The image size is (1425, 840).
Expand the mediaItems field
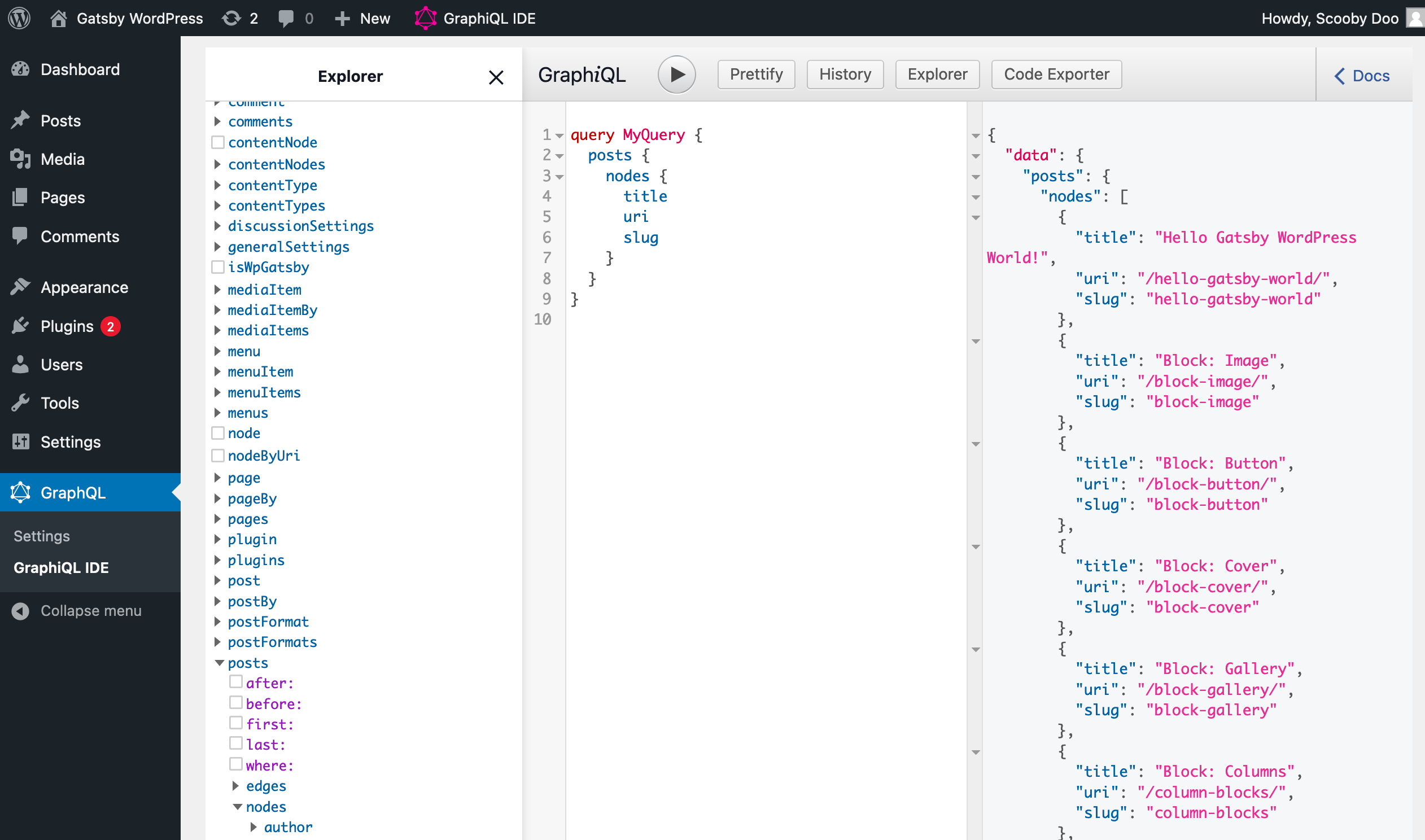pos(217,330)
